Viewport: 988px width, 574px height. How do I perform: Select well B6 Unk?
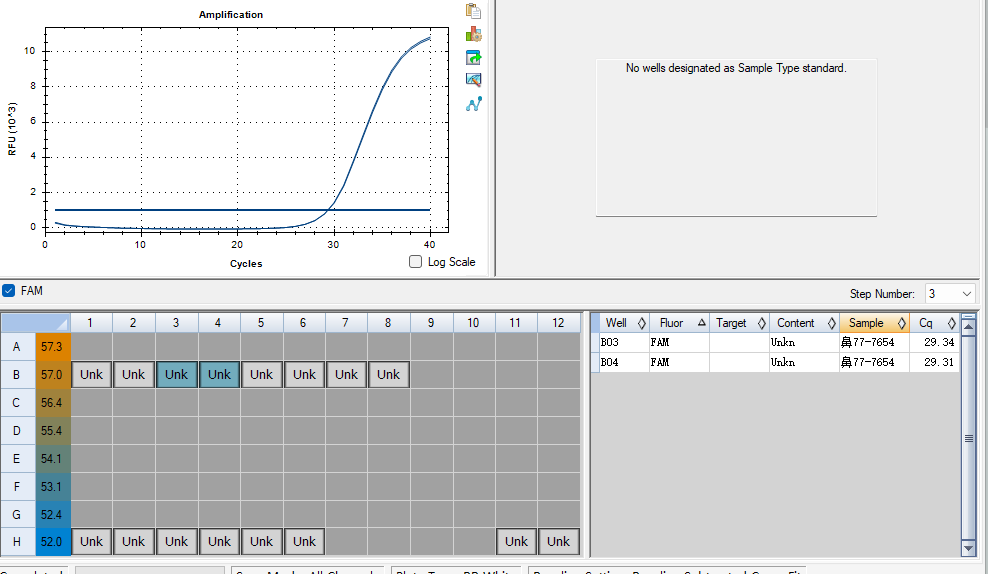coord(304,374)
